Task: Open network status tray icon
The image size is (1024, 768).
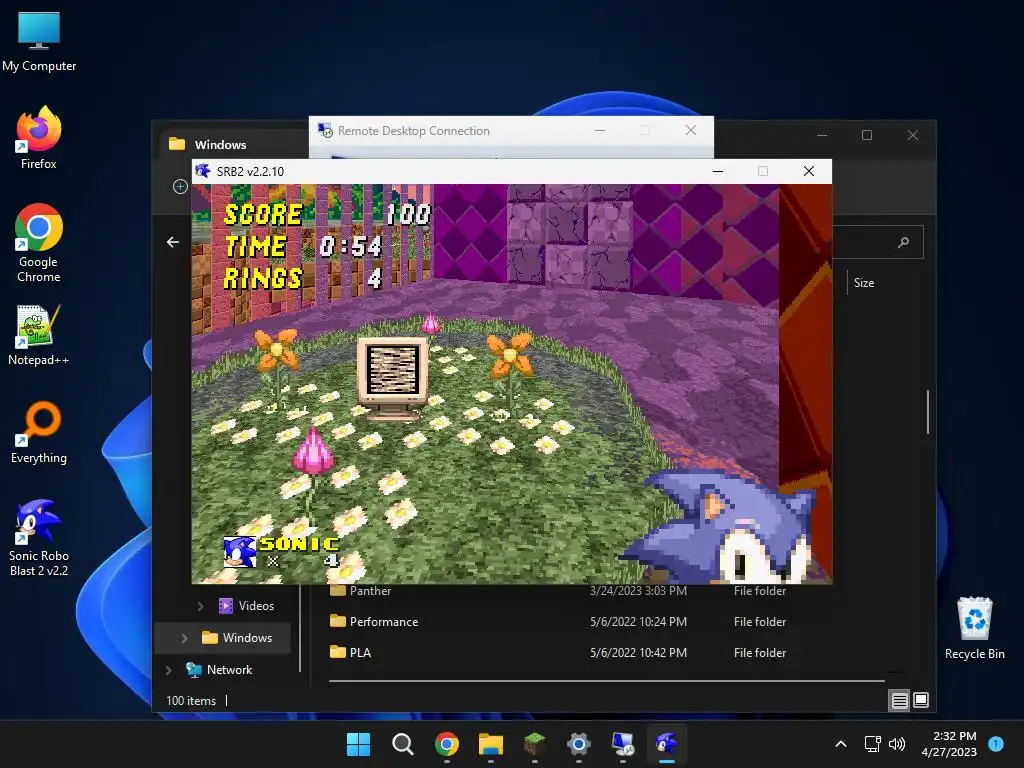Action: 872,744
